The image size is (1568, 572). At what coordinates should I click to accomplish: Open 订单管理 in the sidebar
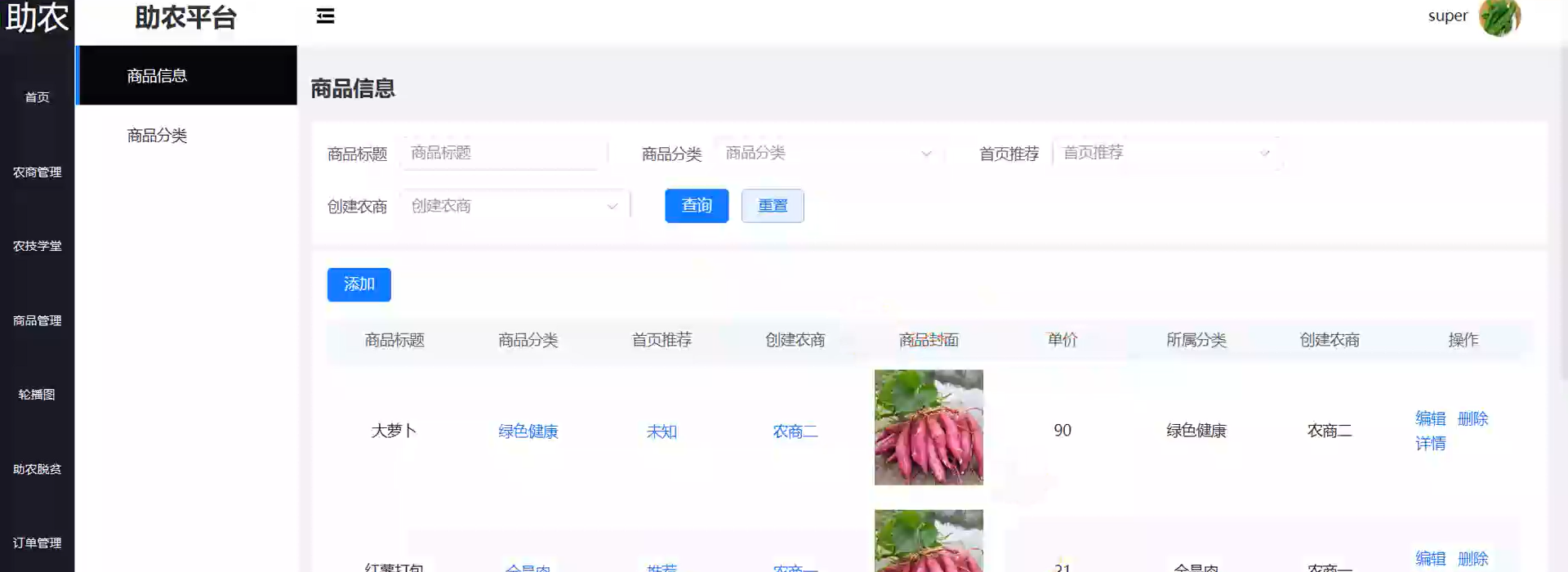(37, 543)
